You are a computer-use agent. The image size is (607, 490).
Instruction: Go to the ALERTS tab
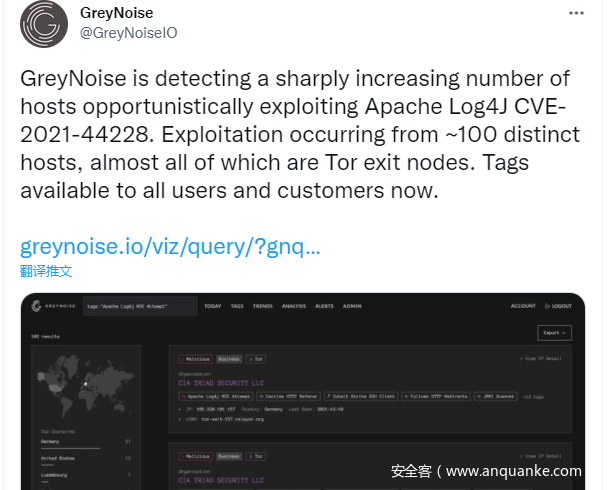pyautogui.click(x=325, y=306)
